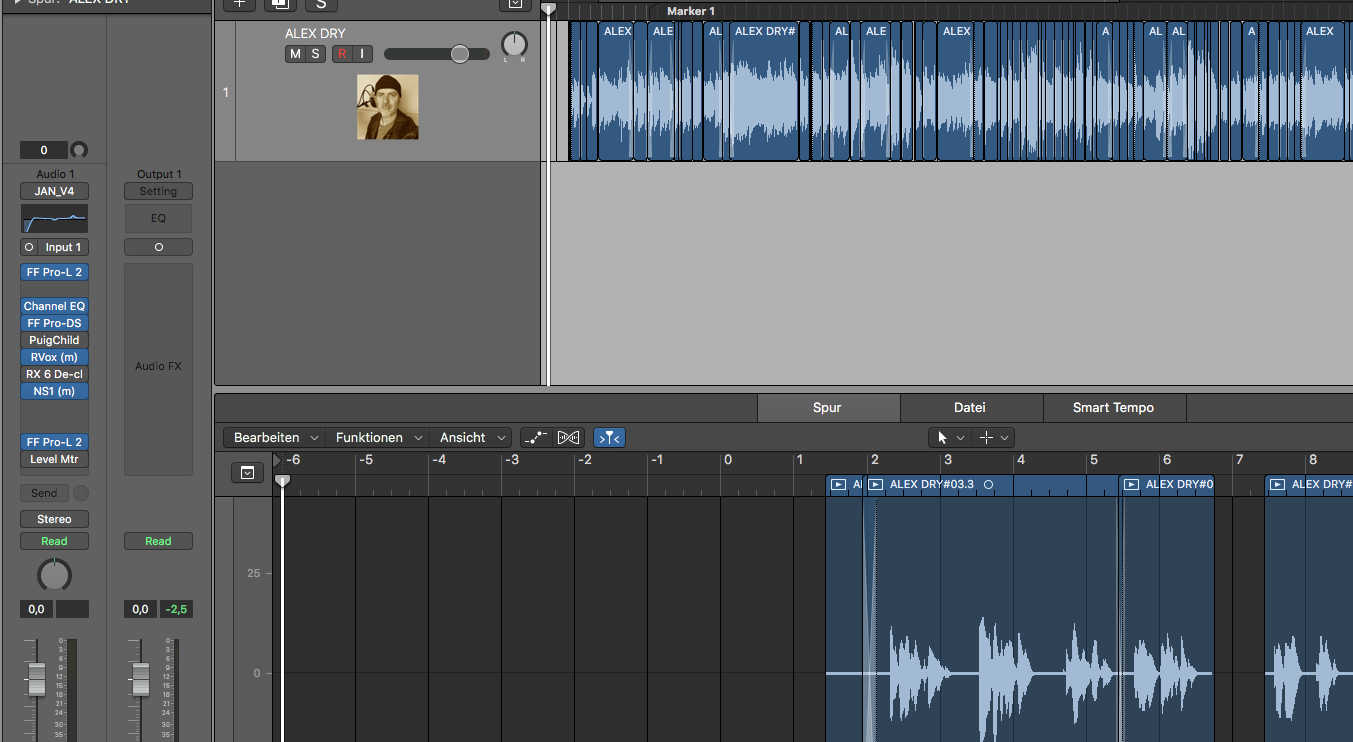Open the Level Mtr plugin slot

click(54, 459)
